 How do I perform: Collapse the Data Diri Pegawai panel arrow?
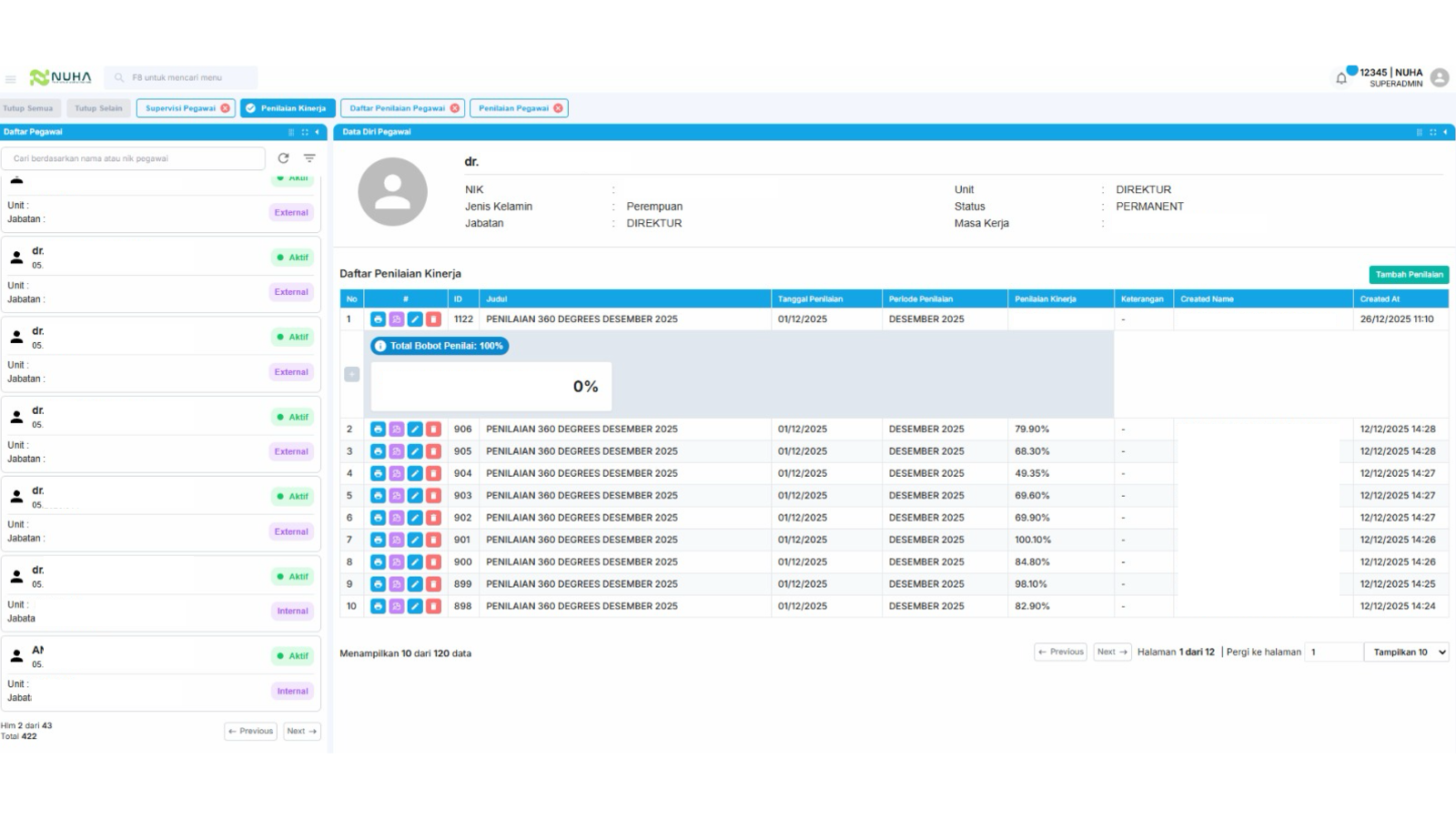point(1445,132)
